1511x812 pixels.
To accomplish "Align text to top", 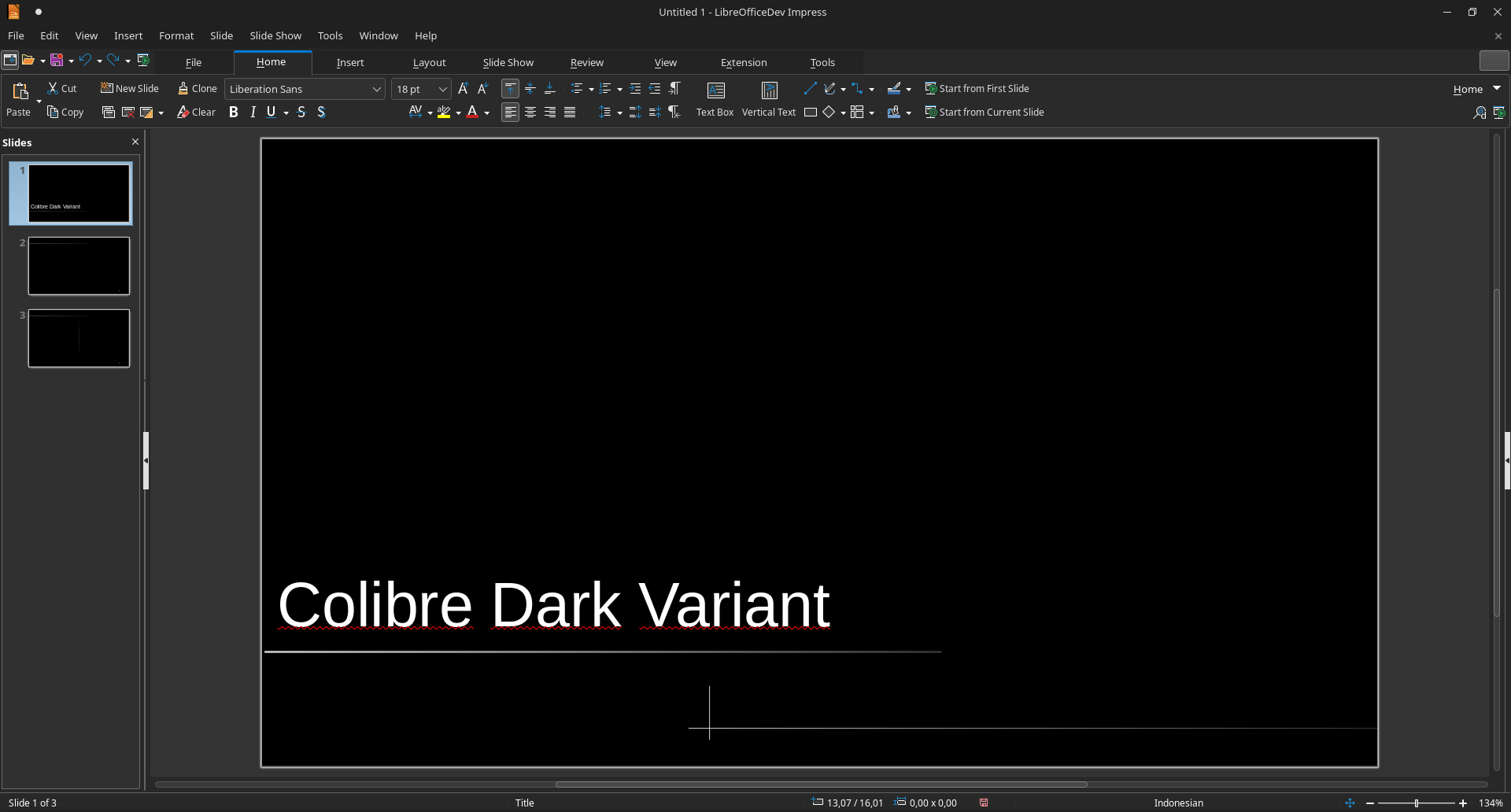I will tap(511, 89).
